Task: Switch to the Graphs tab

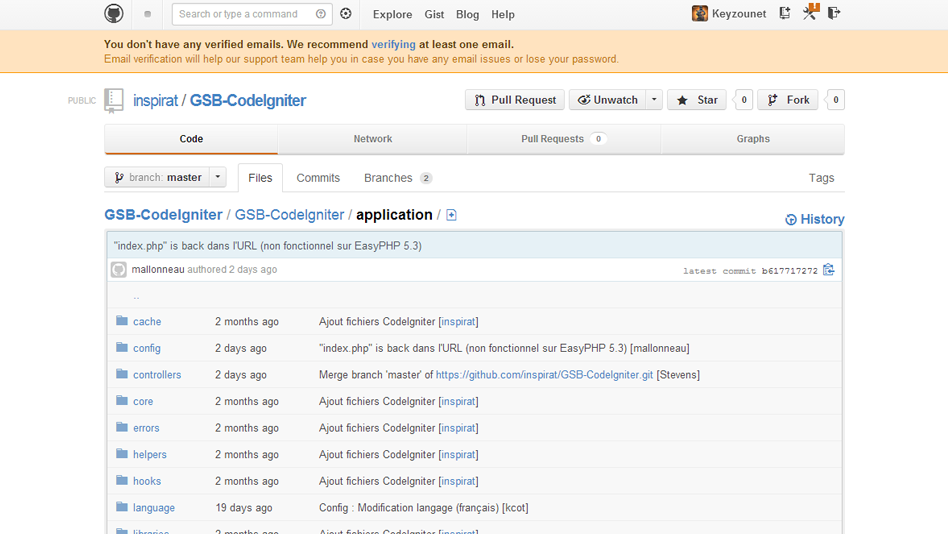Action: coord(753,139)
